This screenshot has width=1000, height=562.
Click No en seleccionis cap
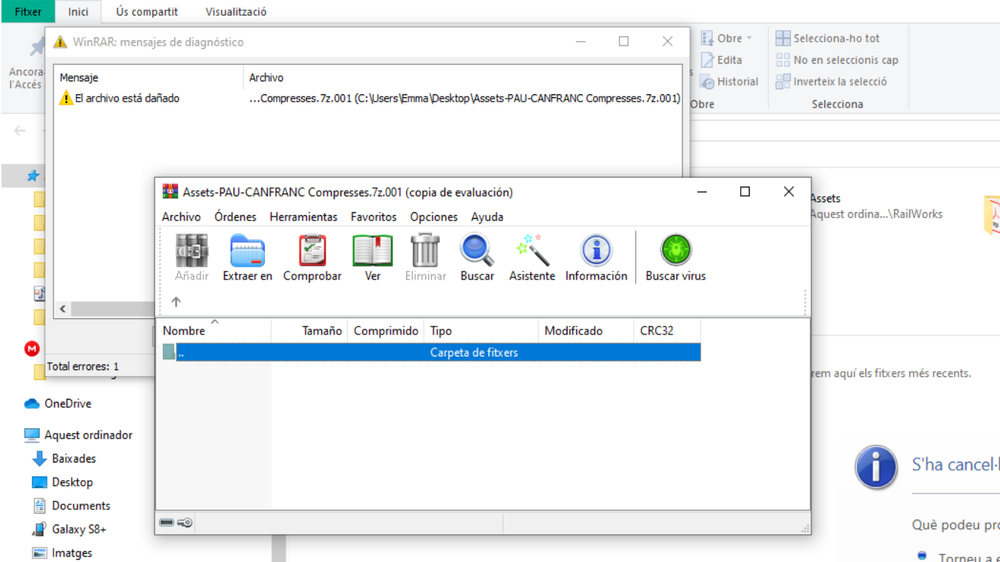pyautogui.click(x=837, y=60)
